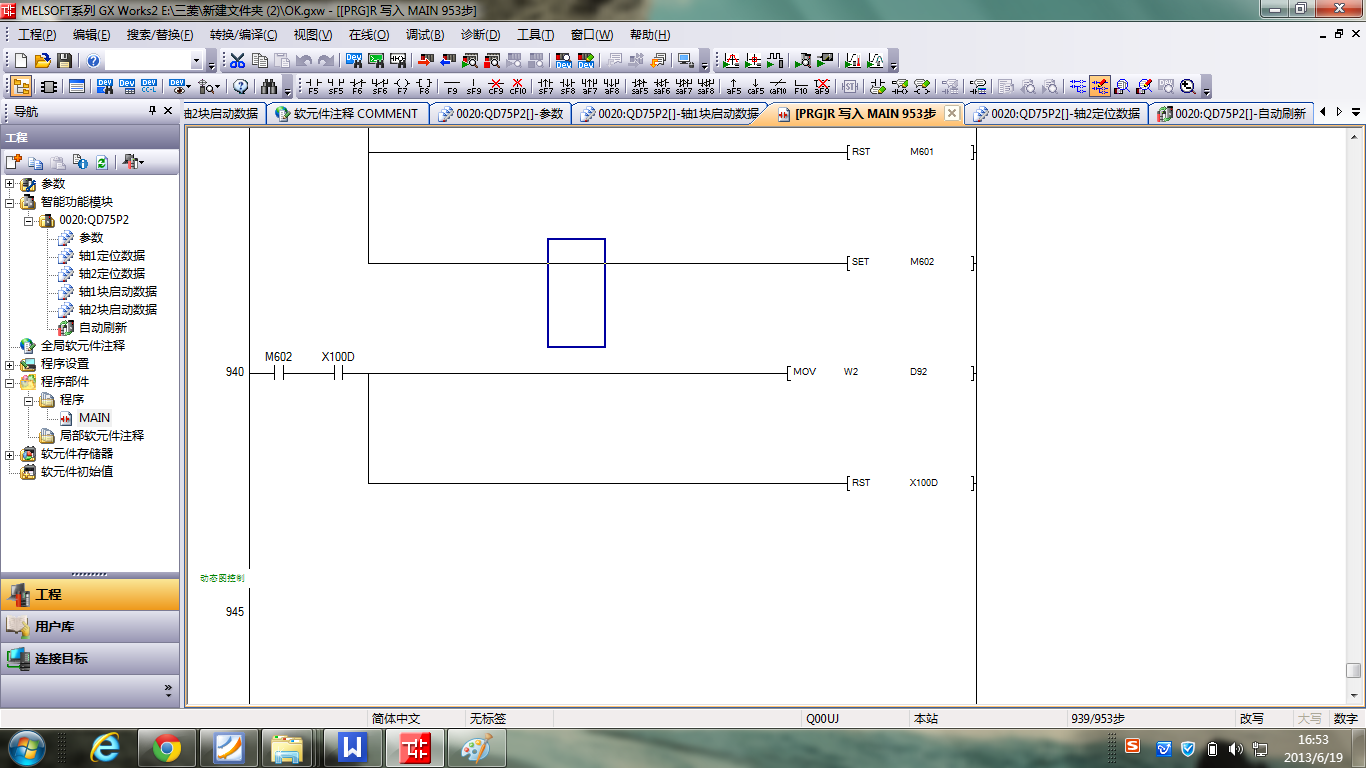The width and height of the screenshot is (1366, 768).
Task: Click the Save project icon
Action: 64,61
